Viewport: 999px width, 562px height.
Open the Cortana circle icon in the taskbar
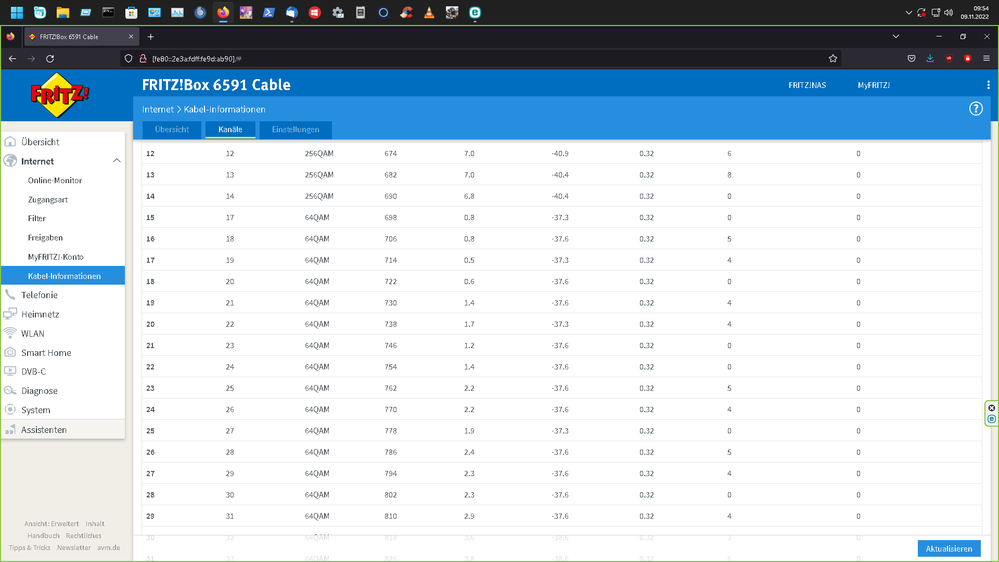384,12
